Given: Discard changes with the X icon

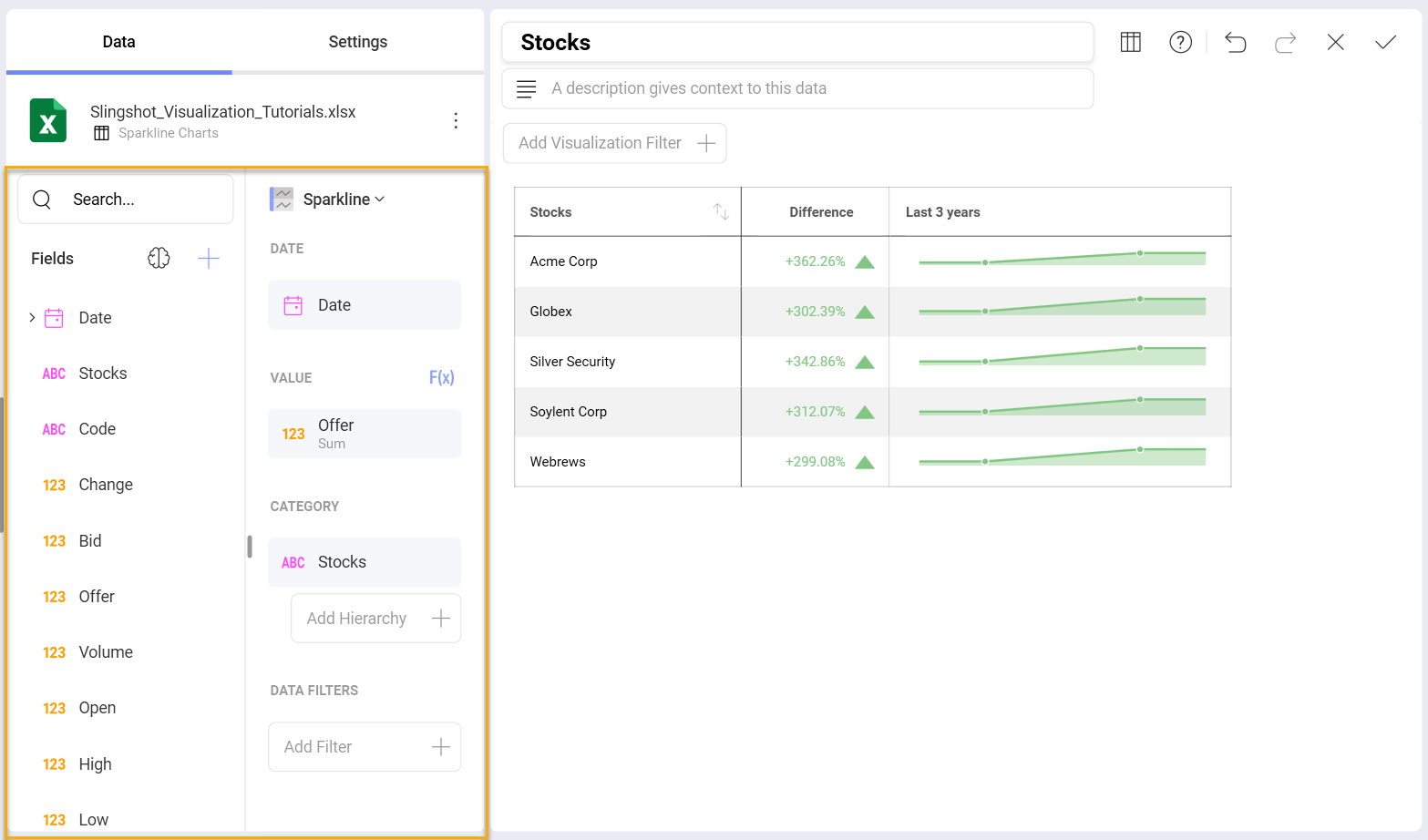Looking at the screenshot, I should (x=1335, y=42).
